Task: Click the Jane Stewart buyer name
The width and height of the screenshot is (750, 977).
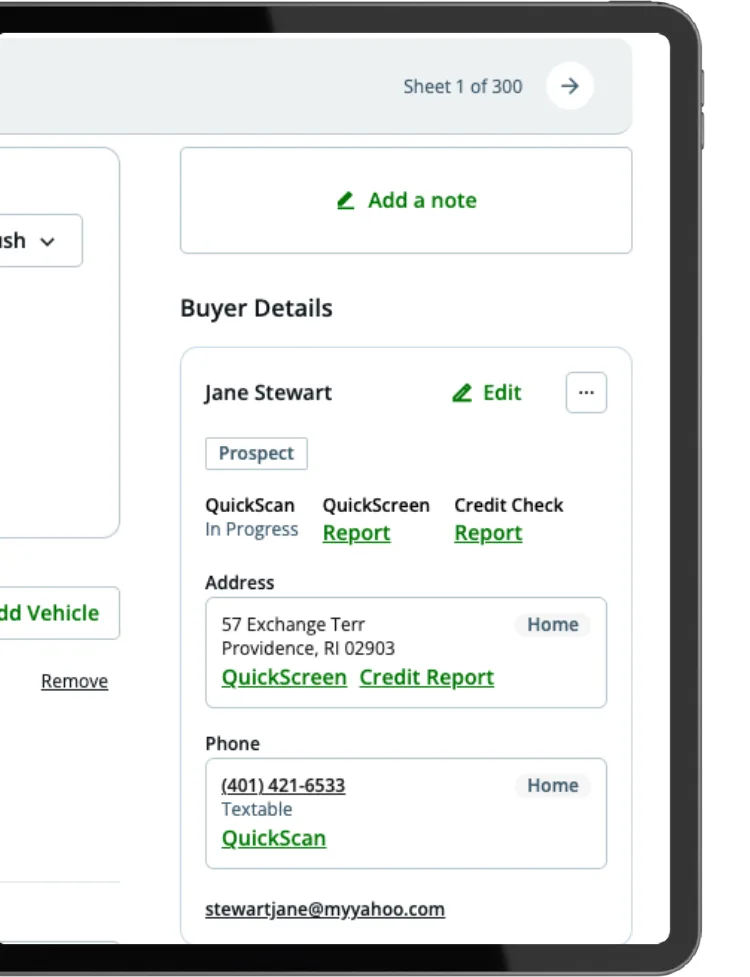Action: click(x=268, y=393)
